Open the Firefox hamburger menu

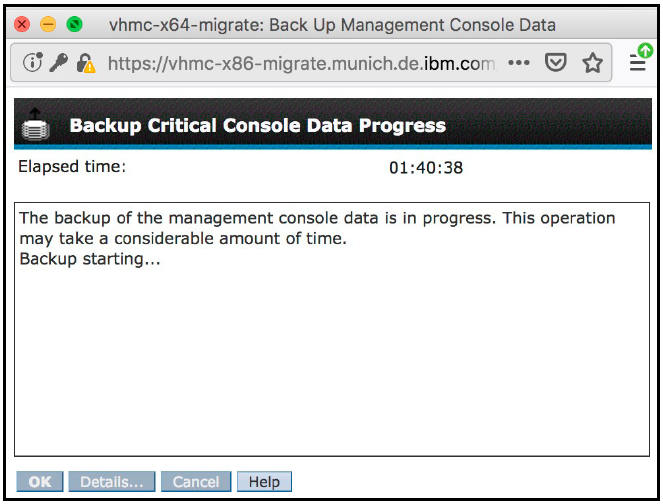click(638, 63)
